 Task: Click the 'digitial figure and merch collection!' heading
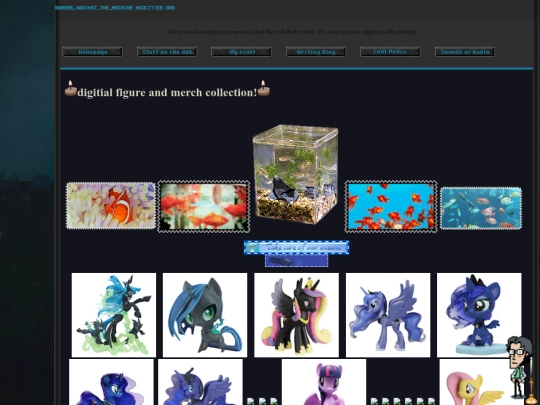[167, 93]
